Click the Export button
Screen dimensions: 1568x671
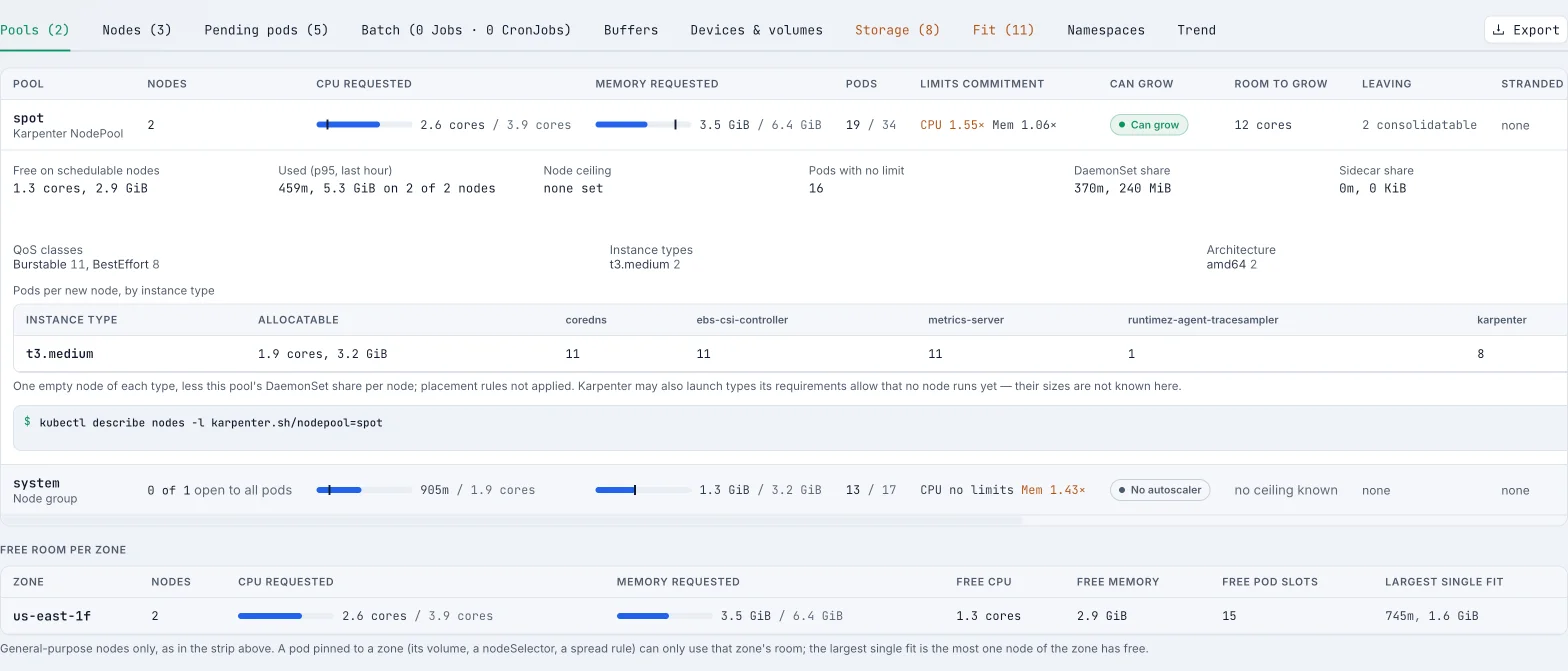click(x=1526, y=30)
